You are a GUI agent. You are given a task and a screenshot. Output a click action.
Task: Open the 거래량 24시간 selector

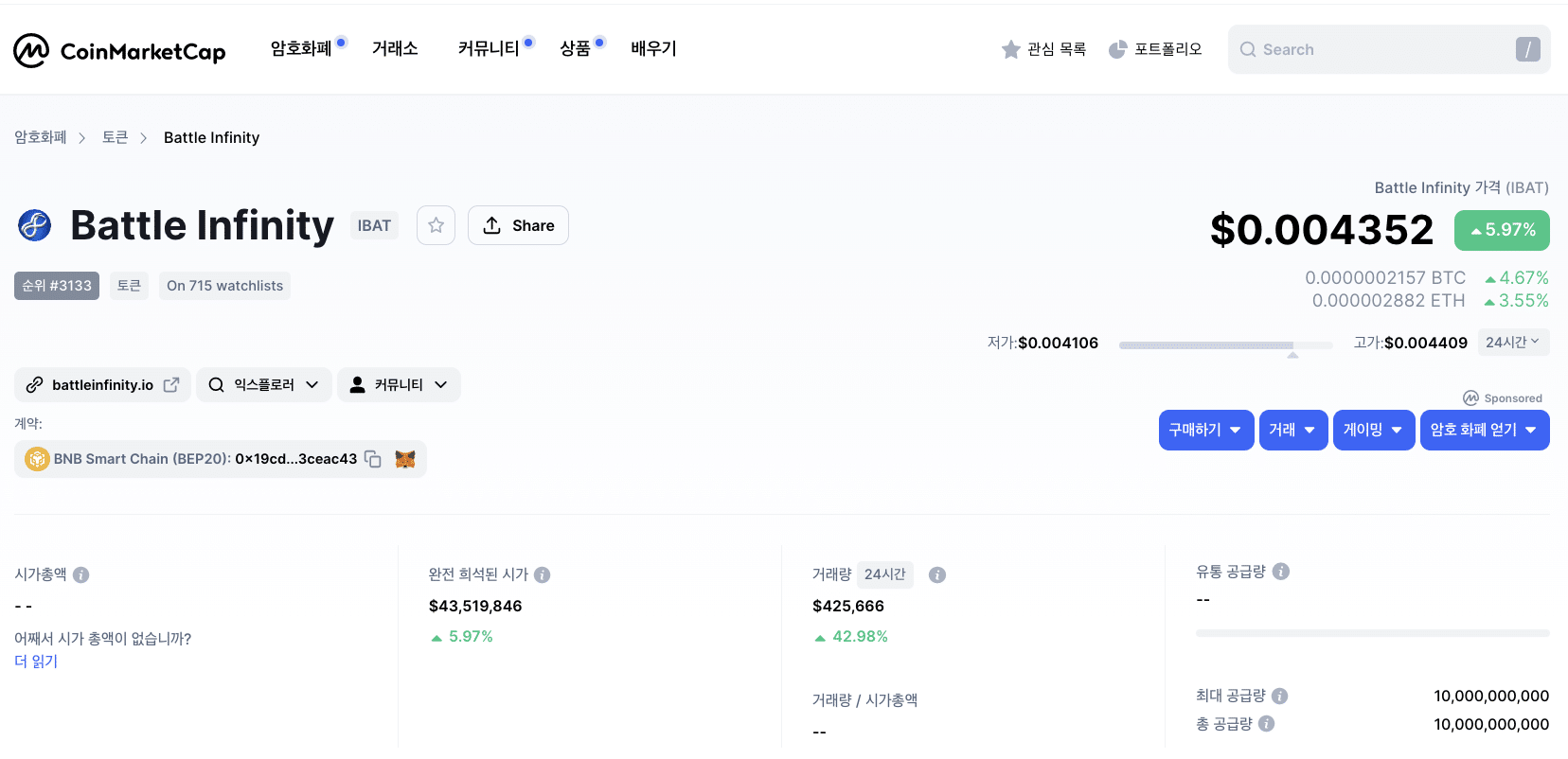[885, 574]
